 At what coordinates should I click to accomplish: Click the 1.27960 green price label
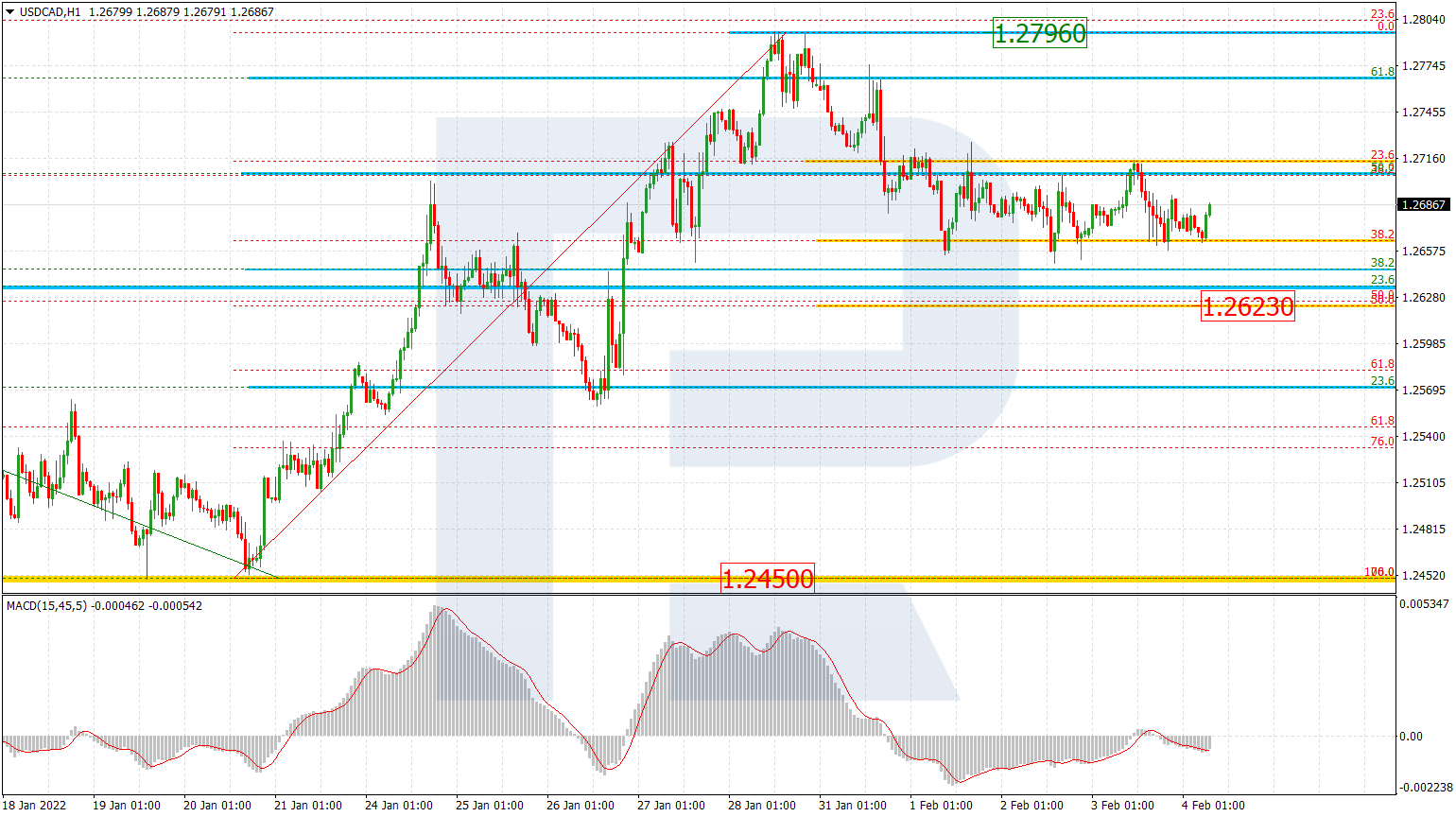(x=1040, y=34)
